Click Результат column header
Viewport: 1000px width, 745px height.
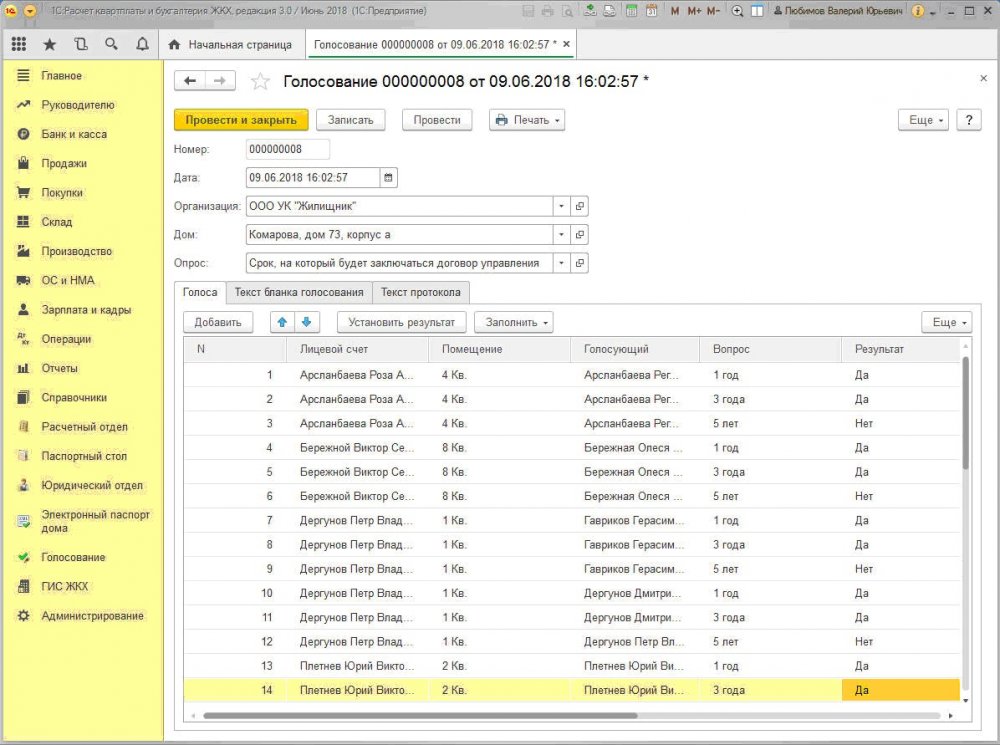point(901,349)
